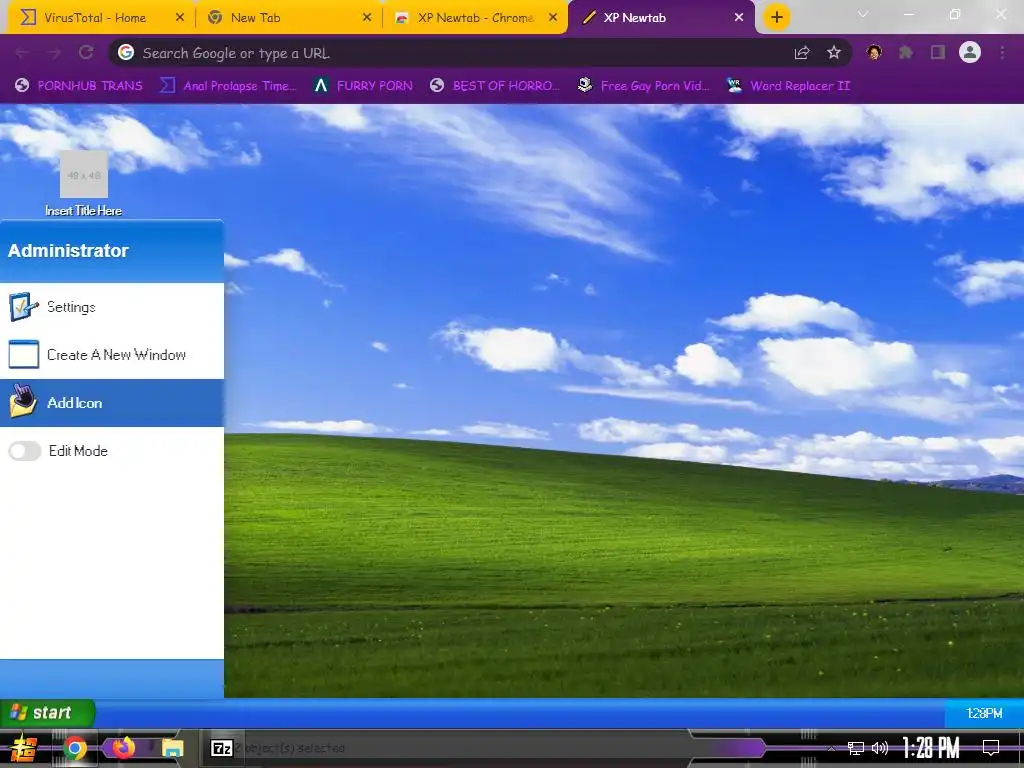Click the volume speaker icon in tray
This screenshot has width=1024, height=768.
pos(880,748)
